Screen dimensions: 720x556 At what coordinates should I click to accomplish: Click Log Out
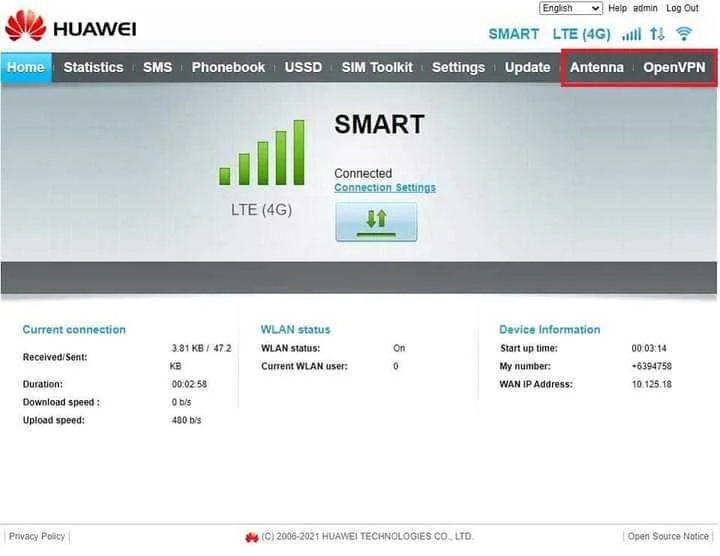click(682, 8)
